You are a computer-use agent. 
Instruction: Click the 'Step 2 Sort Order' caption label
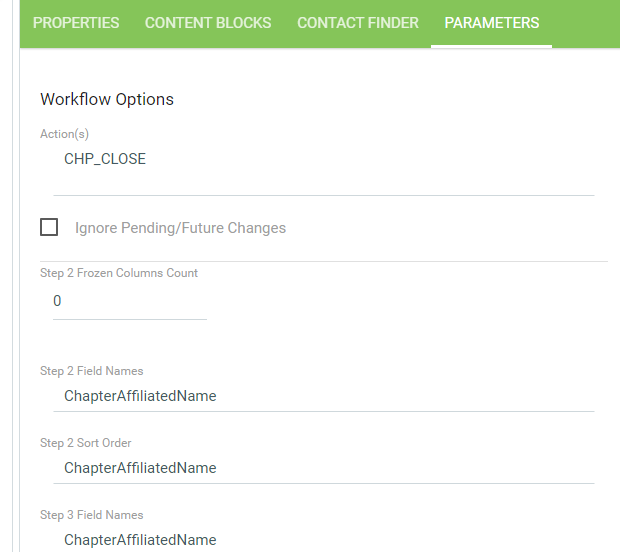point(86,443)
